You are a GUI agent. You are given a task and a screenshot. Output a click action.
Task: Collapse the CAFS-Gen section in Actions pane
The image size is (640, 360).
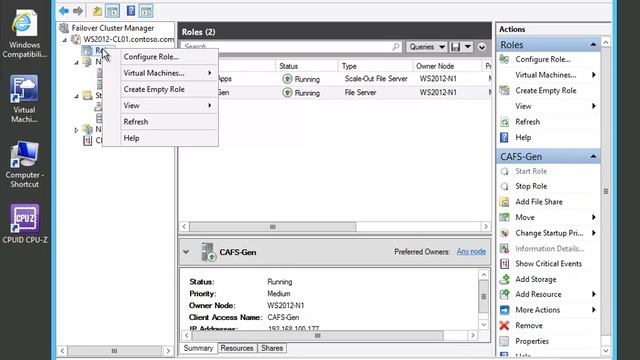[593, 157]
